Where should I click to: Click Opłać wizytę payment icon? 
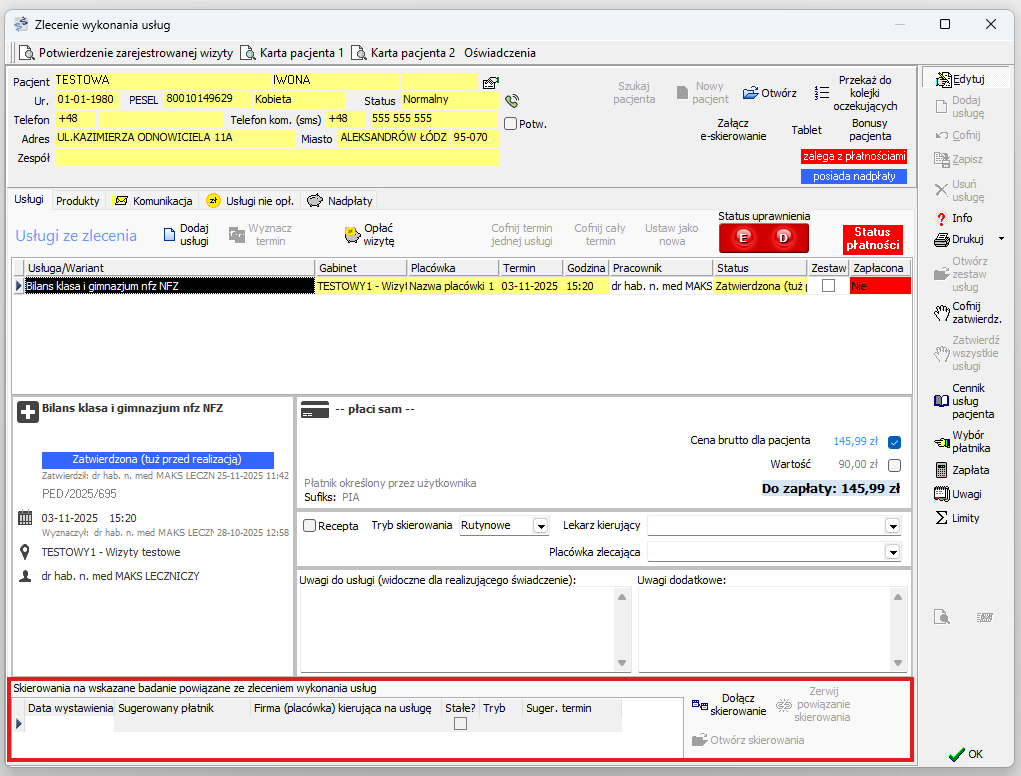point(351,235)
